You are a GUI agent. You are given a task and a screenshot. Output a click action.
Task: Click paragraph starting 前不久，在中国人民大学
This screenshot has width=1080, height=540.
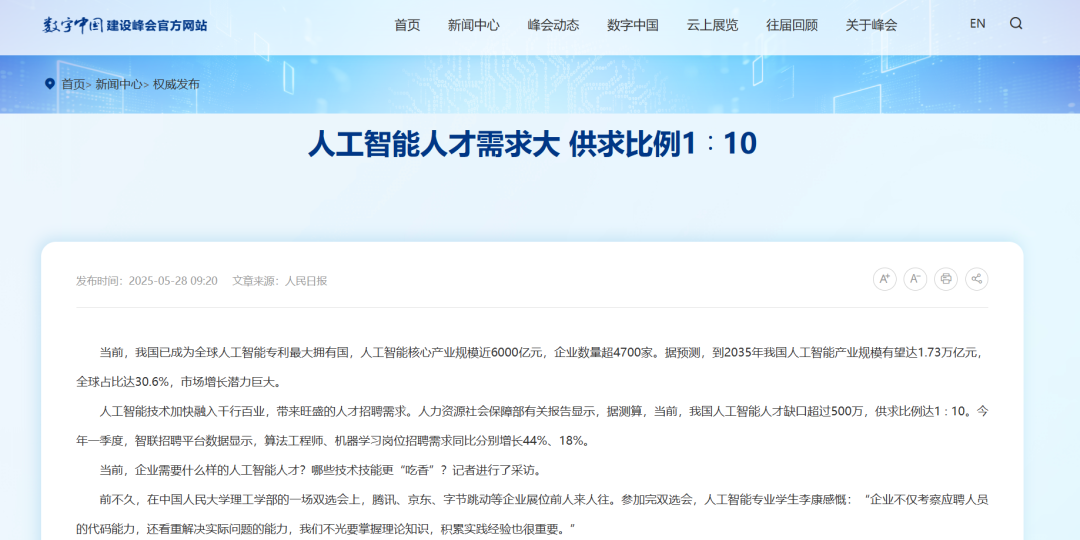pos(532,515)
